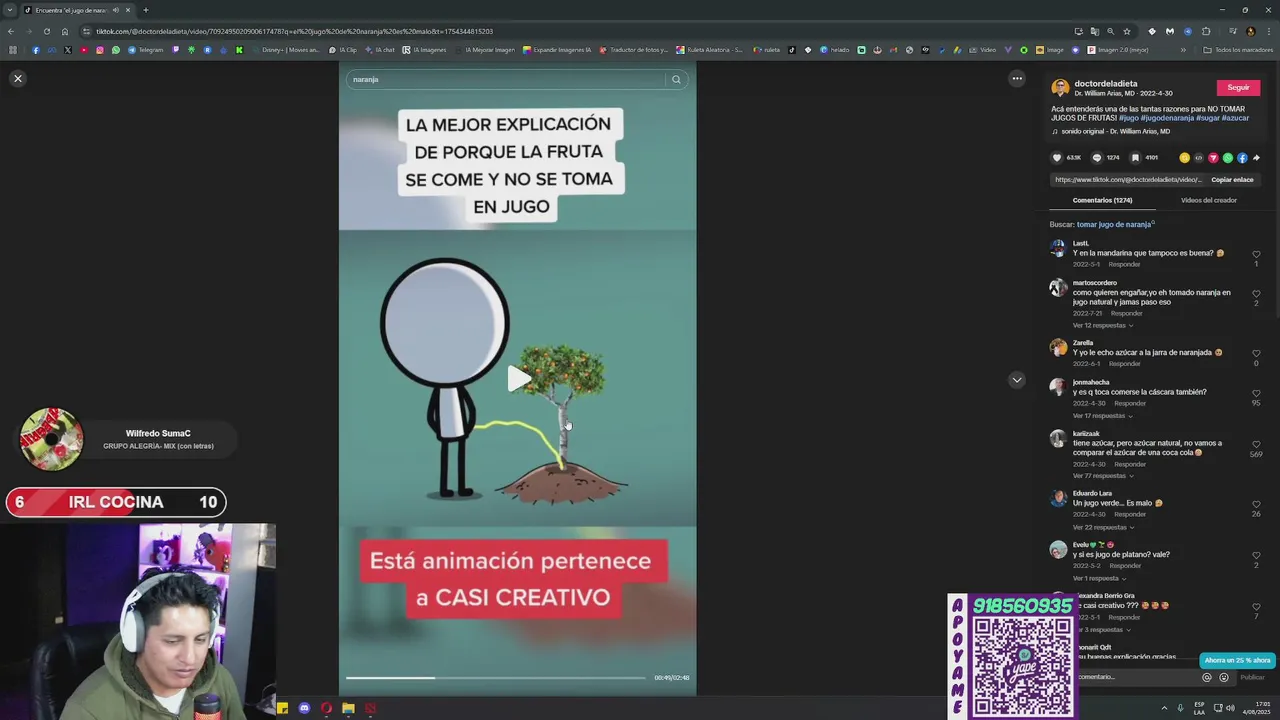
Task: Open File Explorer from the taskbar
Action: tap(348, 708)
